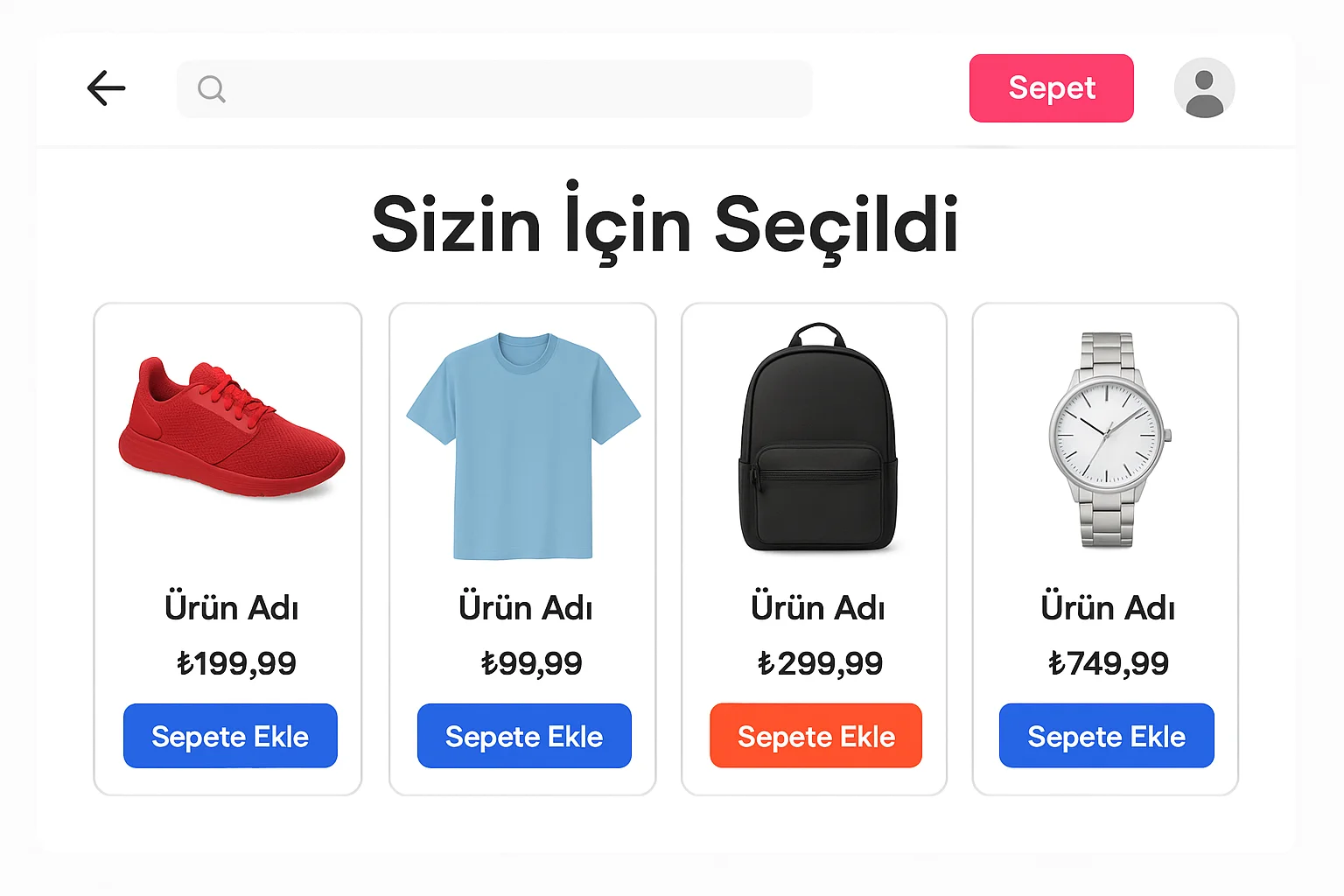Click the magnifier icon in search bar

(211, 88)
